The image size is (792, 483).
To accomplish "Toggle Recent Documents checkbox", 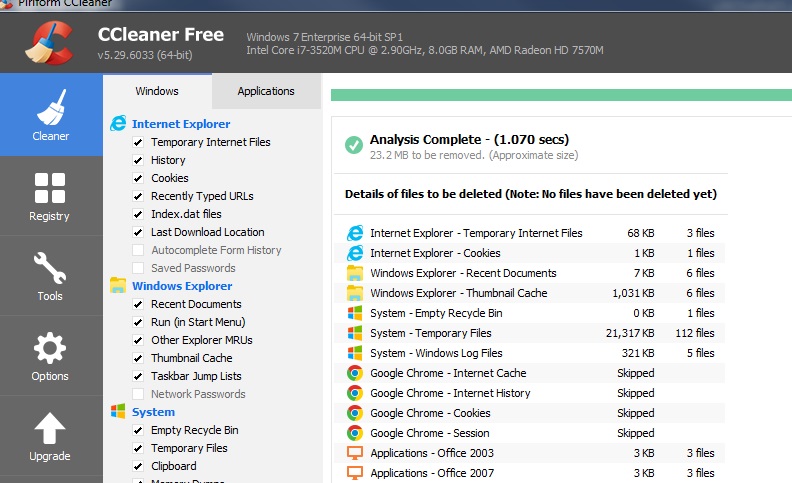I will (x=138, y=304).
